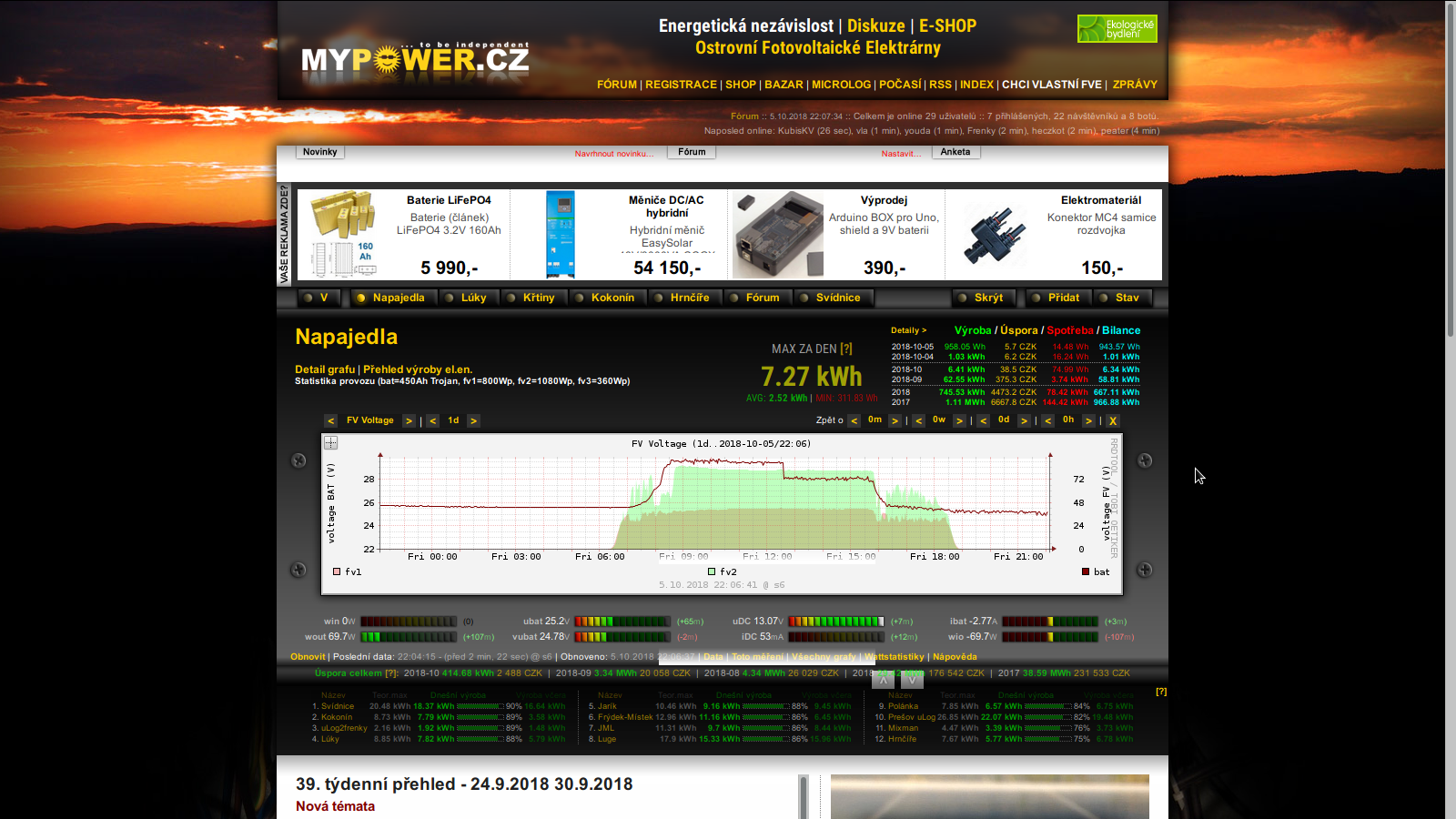Open the Výprodej Arduino BOX product image
Viewport: 1456px width, 819px height.
pos(778,234)
